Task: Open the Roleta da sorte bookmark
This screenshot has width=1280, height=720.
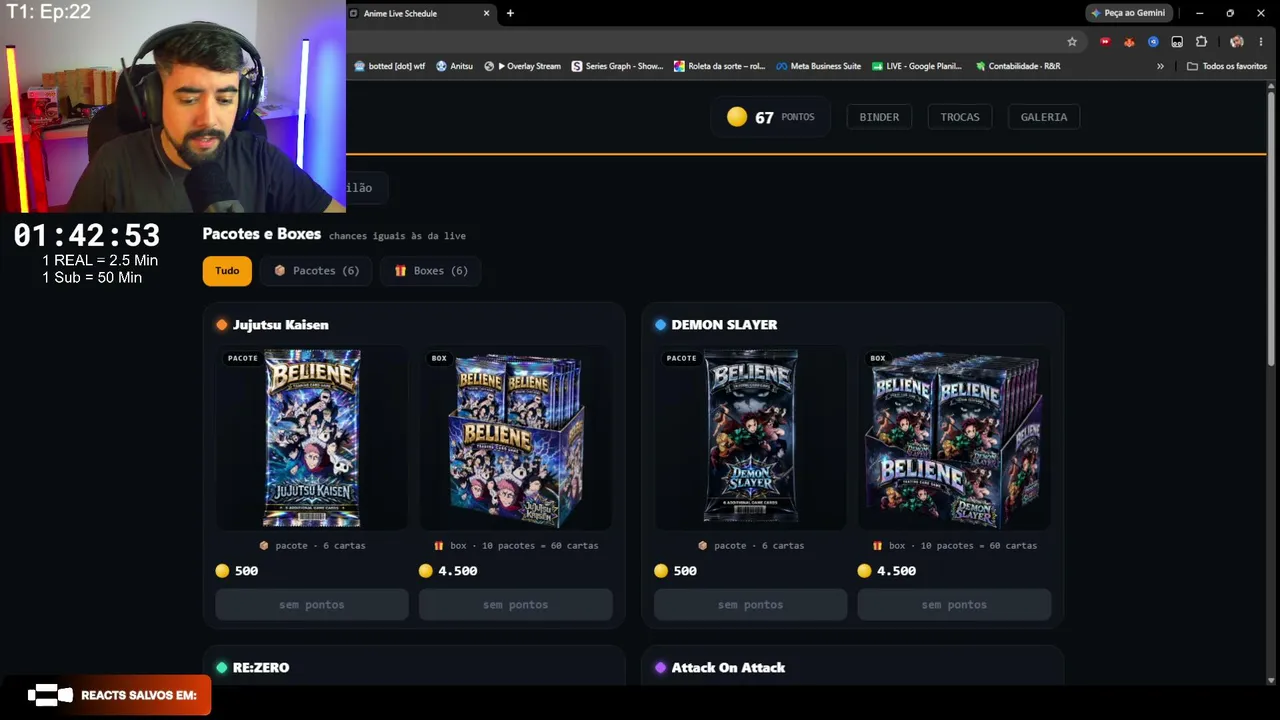Action: pyautogui.click(x=719, y=66)
